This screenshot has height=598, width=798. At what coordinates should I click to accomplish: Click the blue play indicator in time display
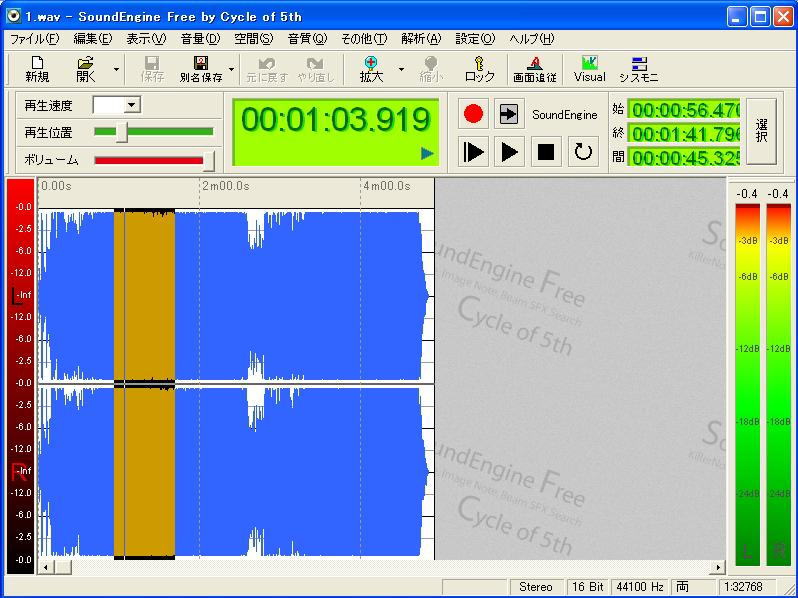click(428, 153)
